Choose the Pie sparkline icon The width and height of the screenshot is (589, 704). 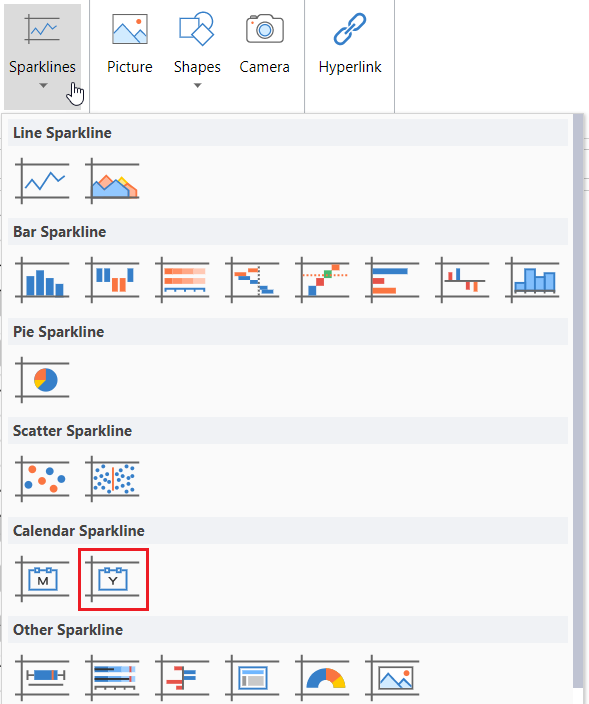tap(43, 380)
